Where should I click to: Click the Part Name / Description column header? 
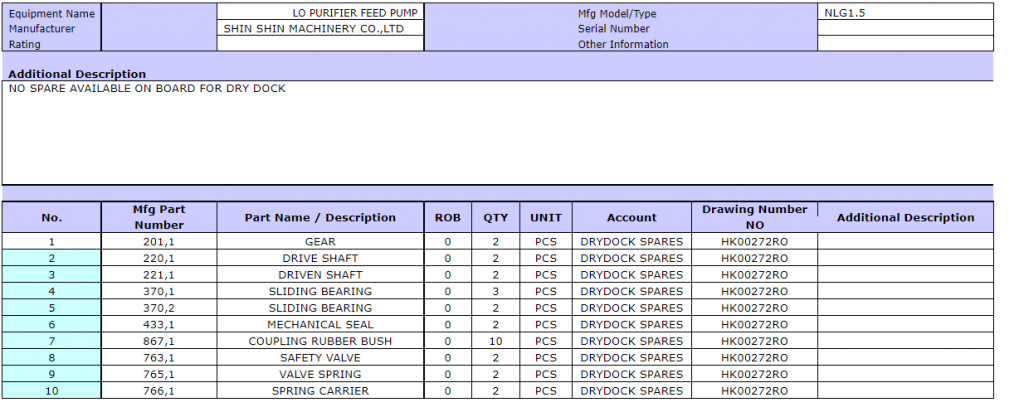[321, 217]
